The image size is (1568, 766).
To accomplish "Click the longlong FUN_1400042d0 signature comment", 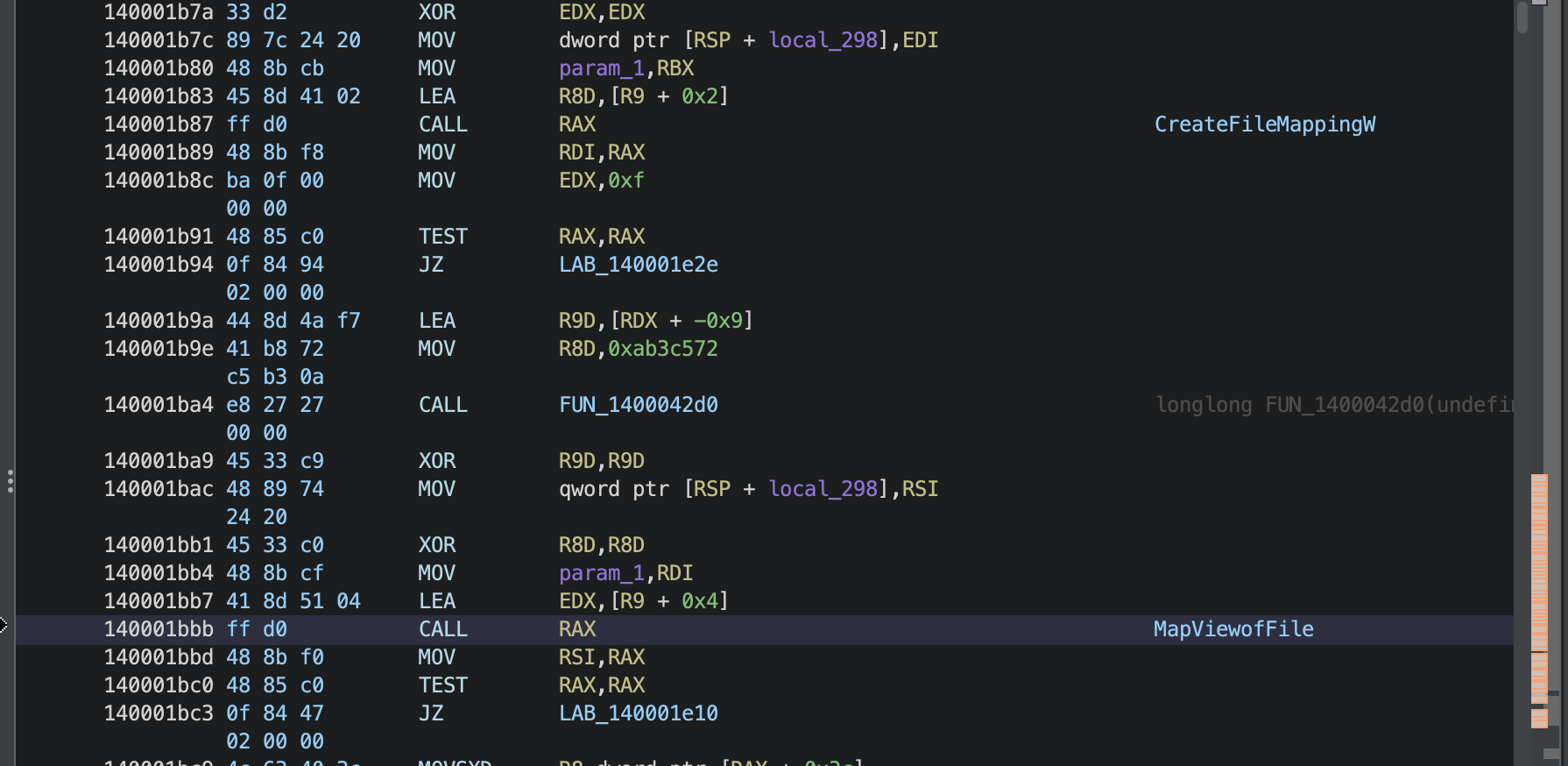I will 1334,405.
